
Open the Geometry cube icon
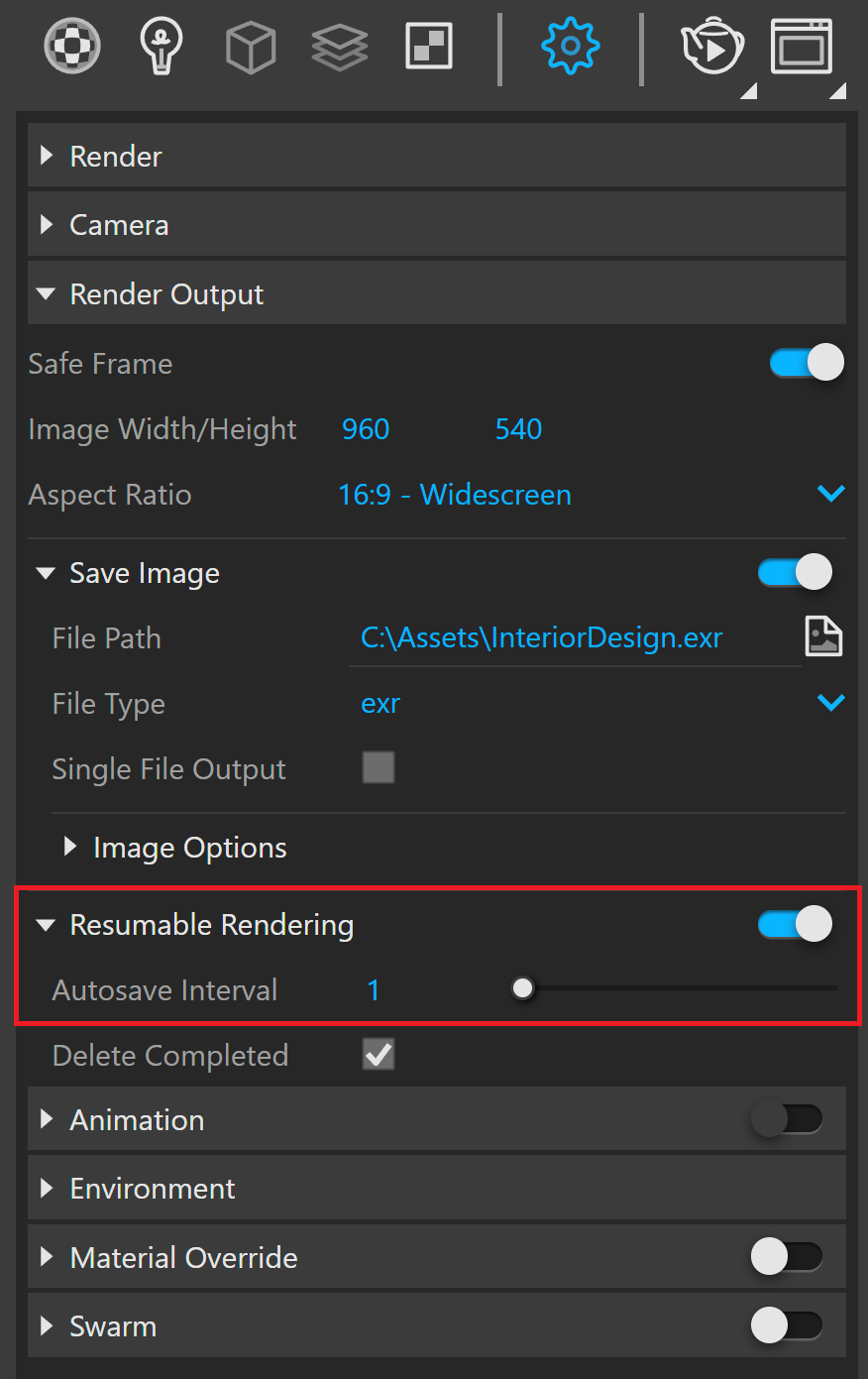[251, 47]
